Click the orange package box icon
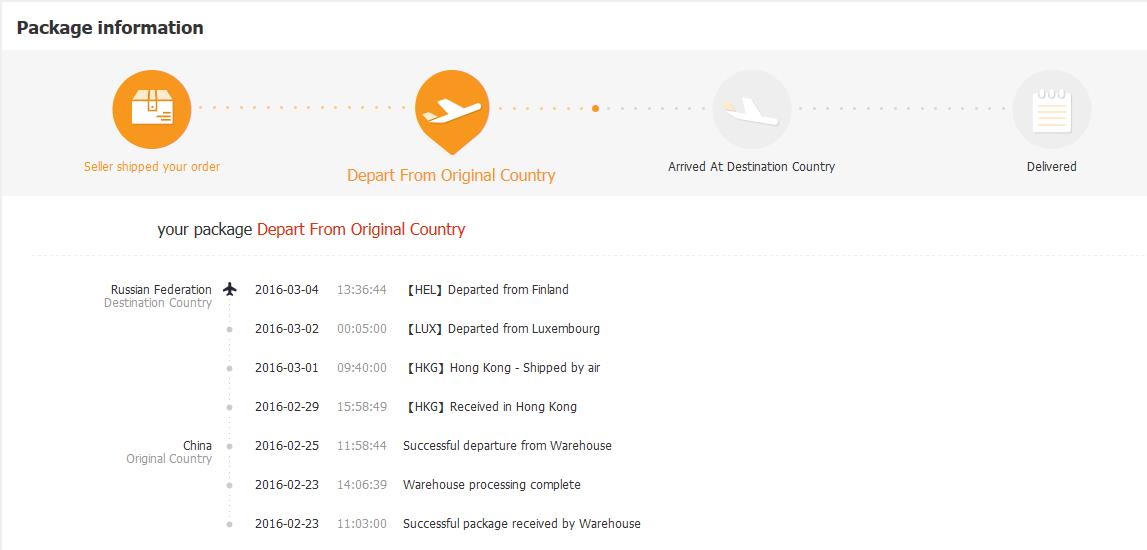Viewport: 1147px width, 550px height. [x=152, y=109]
